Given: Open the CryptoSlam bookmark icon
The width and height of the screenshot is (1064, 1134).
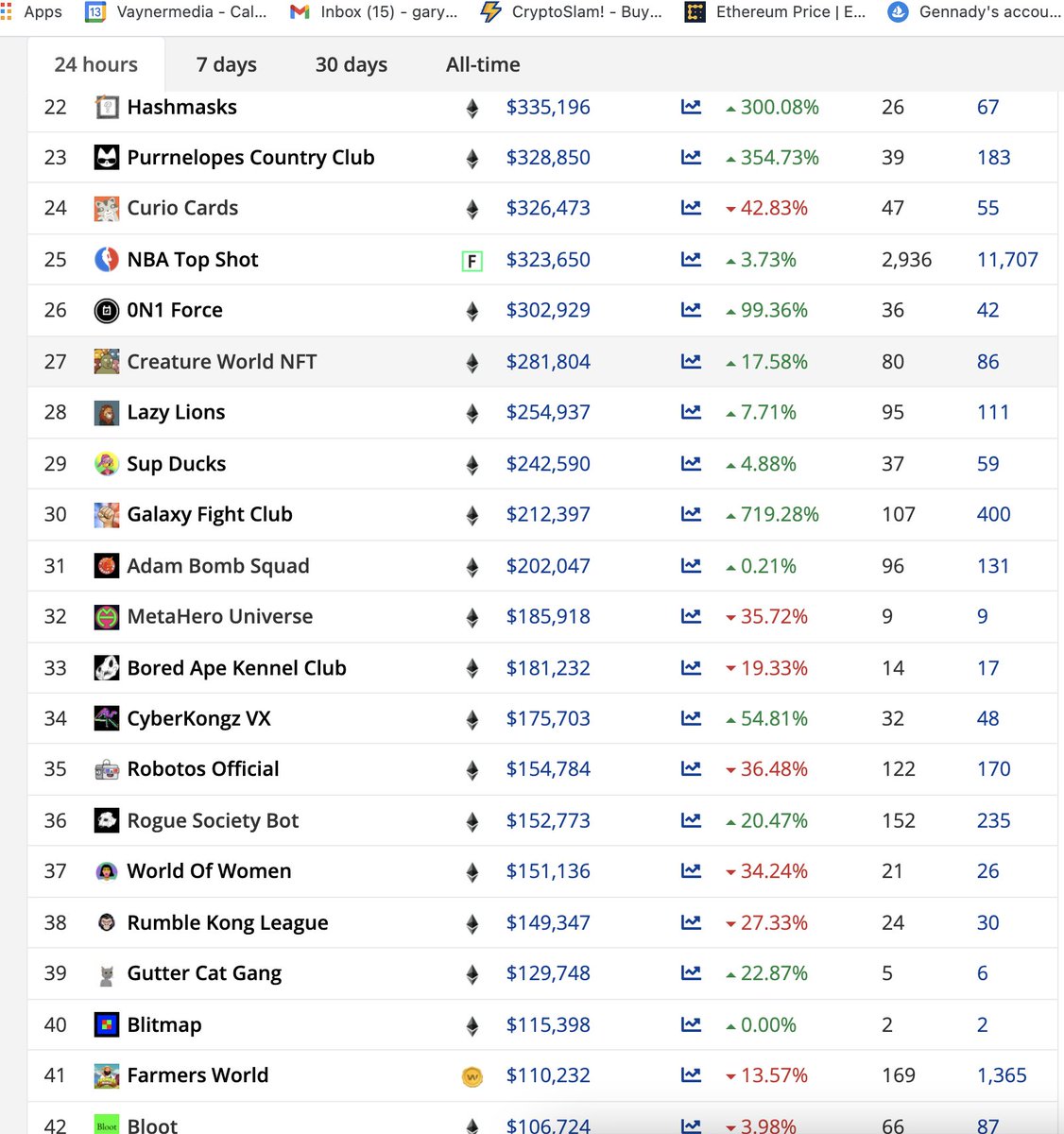Looking at the screenshot, I should pyautogui.click(x=490, y=12).
